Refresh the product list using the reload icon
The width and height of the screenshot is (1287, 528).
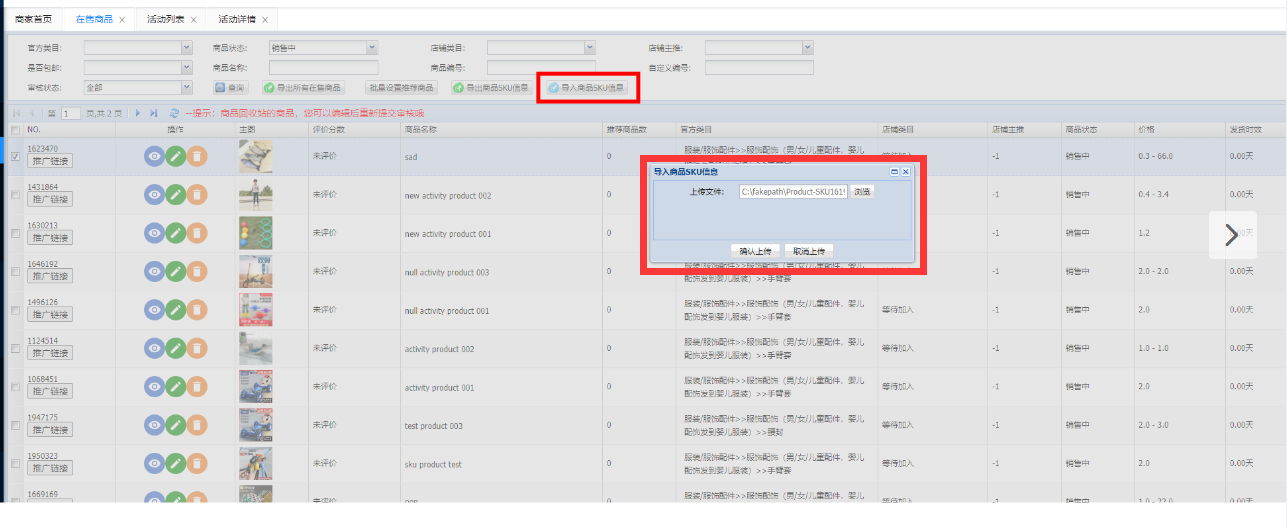click(x=175, y=114)
